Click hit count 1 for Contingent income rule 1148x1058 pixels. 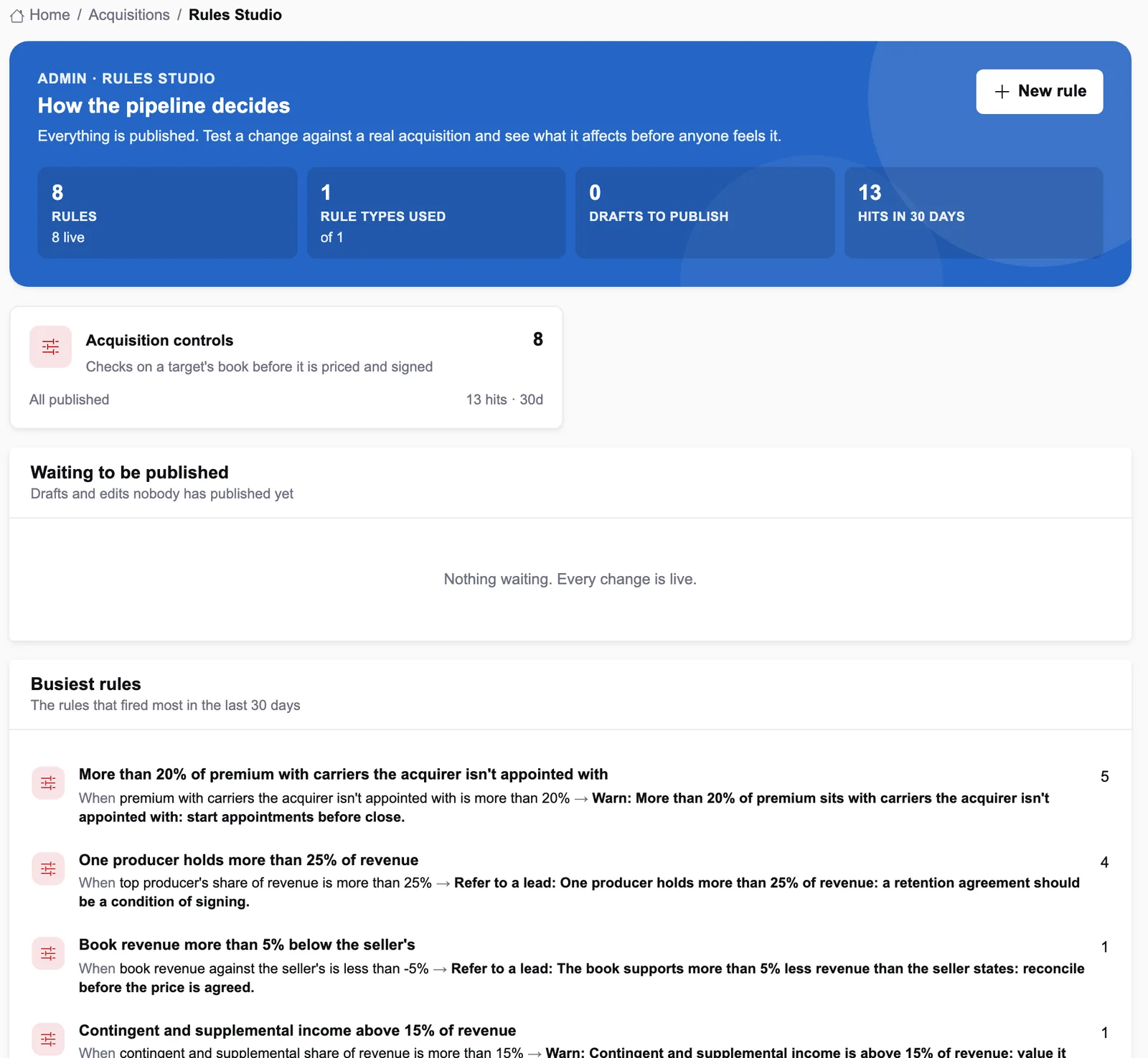point(1104,1033)
